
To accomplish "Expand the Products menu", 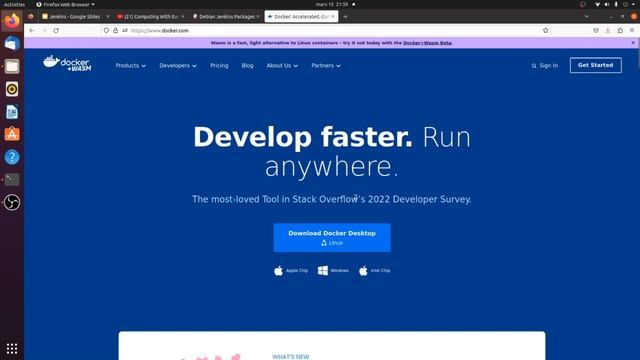I will (x=131, y=66).
